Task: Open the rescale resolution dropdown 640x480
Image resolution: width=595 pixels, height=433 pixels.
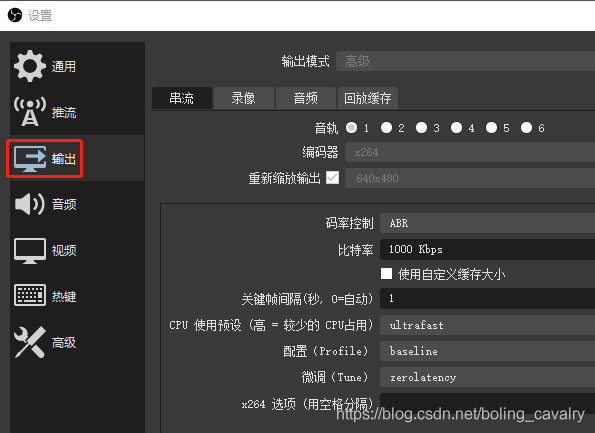Action: coord(470,178)
